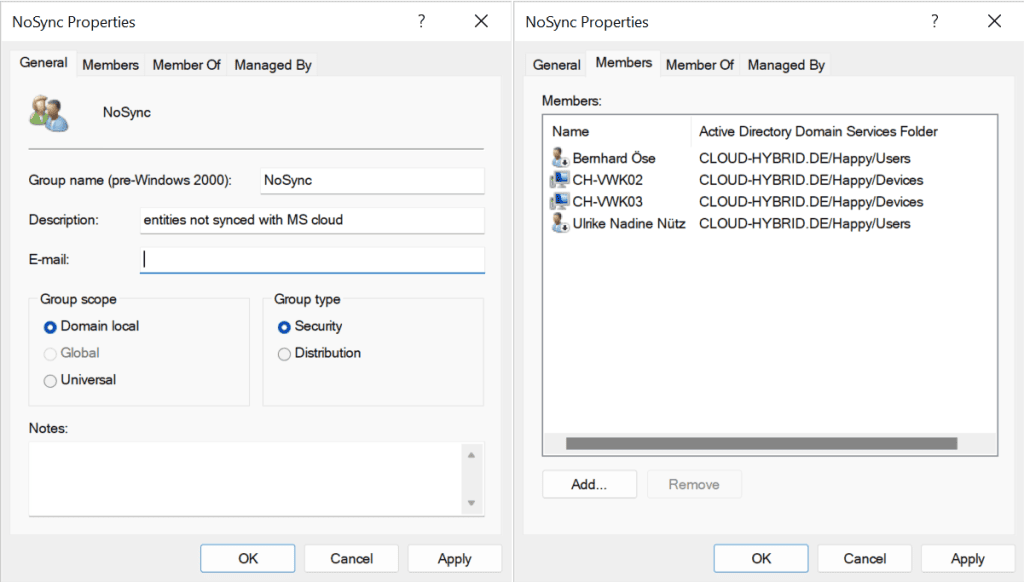Viewport: 1024px width, 582px height.
Task: Click the members list horizontal scrollbar
Action: point(761,443)
